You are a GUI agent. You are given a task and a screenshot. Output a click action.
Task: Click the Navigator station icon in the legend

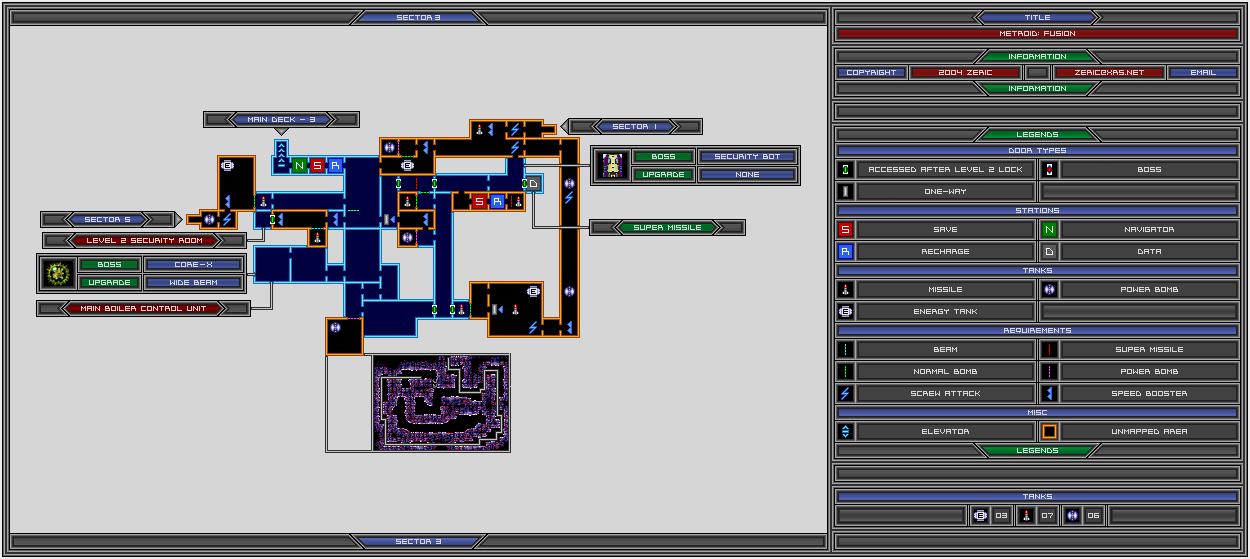pos(1049,230)
